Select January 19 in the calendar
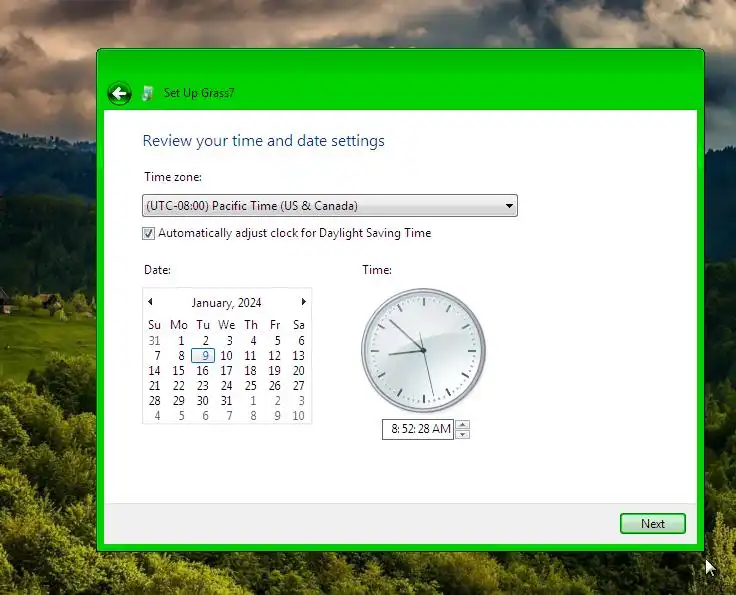The height and width of the screenshot is (595, 736). (275, 371)
